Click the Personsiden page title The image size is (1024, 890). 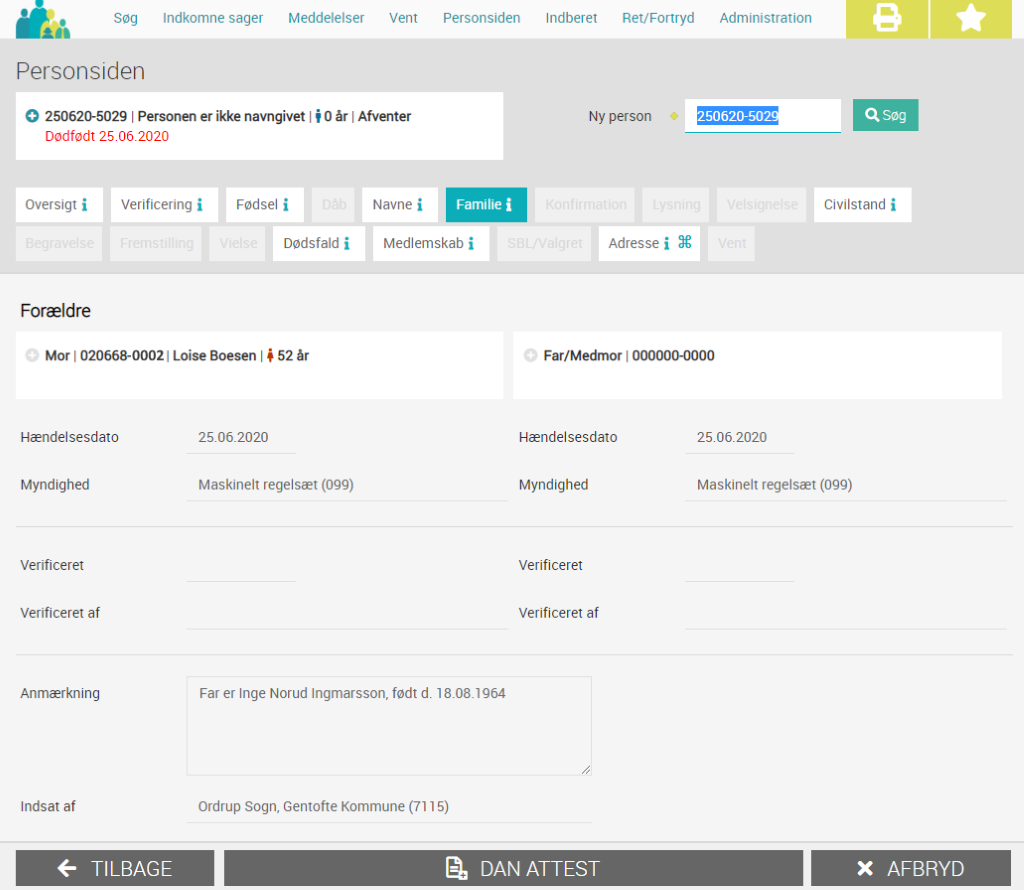pos(80,71)
